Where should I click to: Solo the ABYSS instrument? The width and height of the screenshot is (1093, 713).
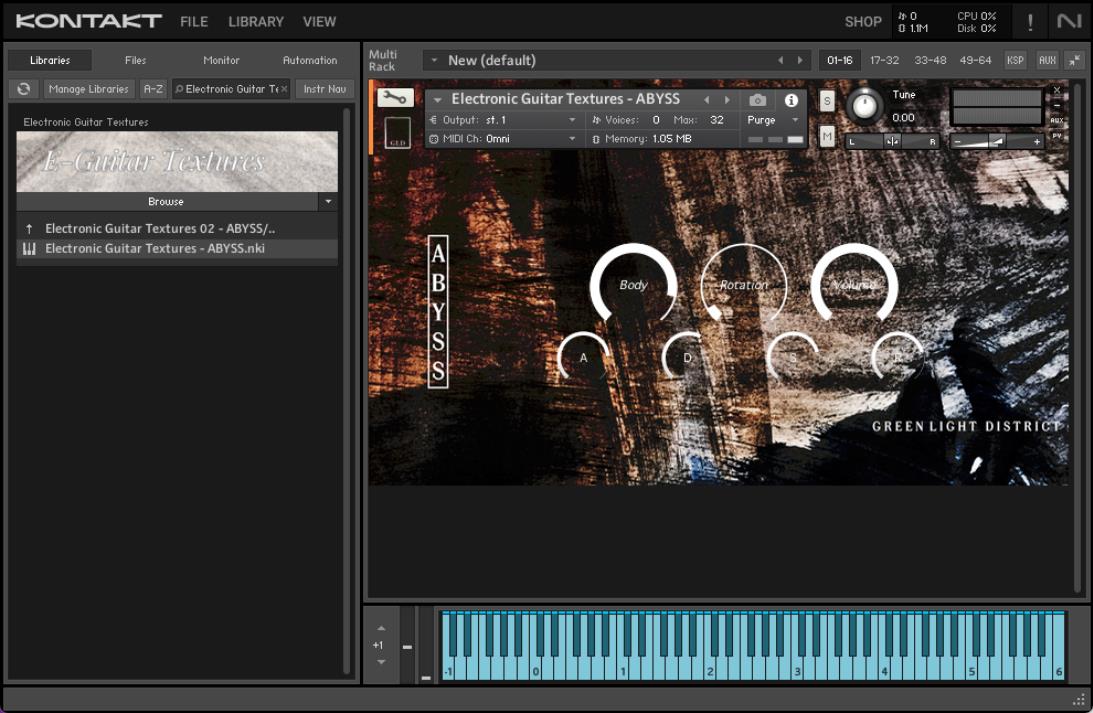827,100
